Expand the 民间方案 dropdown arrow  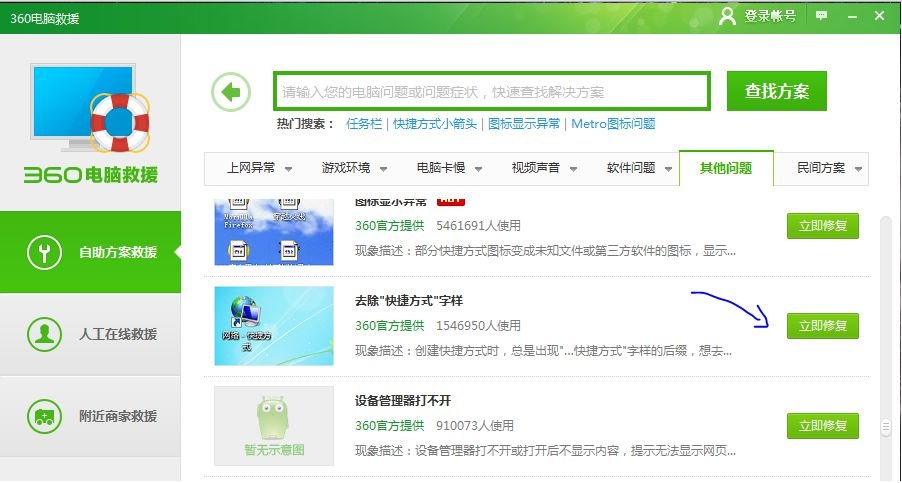tap(858, 170)
